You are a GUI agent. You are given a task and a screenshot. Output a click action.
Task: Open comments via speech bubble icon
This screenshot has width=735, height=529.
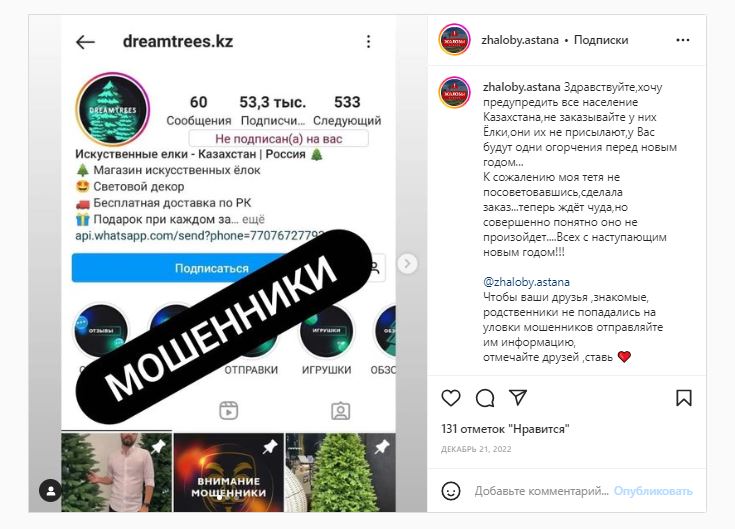coord(485,398)
